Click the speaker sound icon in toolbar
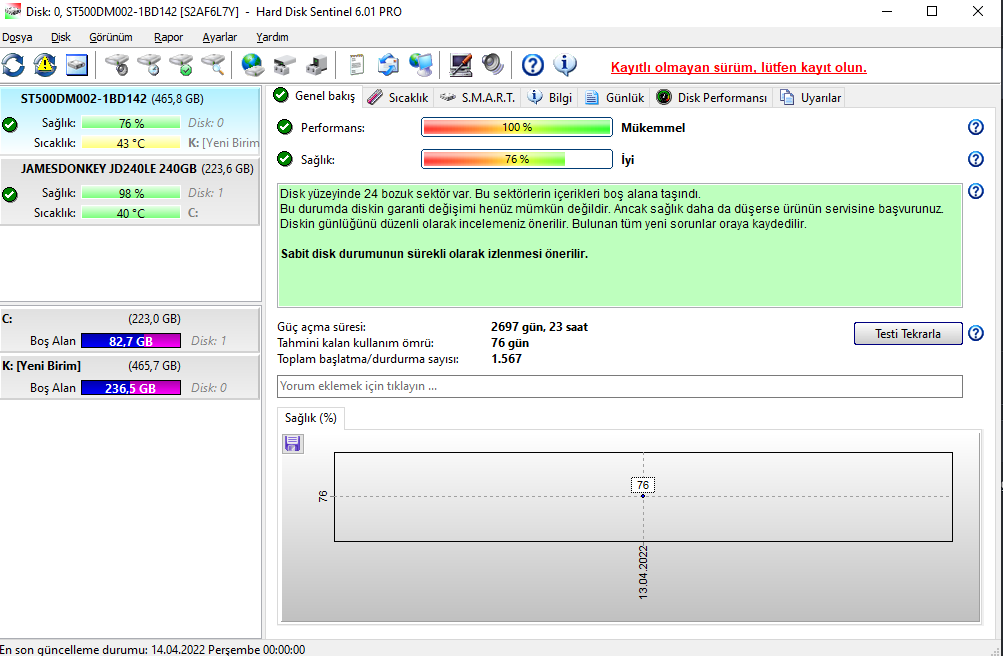Screen dimensions: 1003x656 [x=493, y=65]
